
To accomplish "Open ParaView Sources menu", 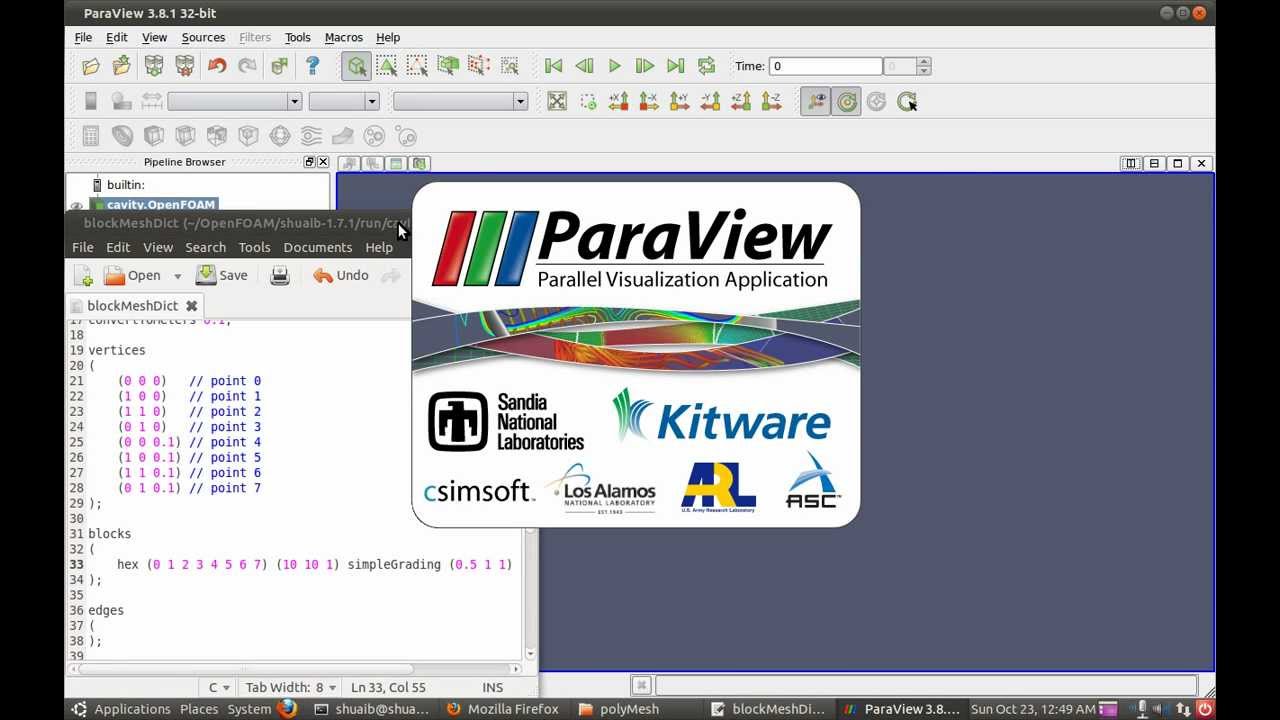I will 203,37.
